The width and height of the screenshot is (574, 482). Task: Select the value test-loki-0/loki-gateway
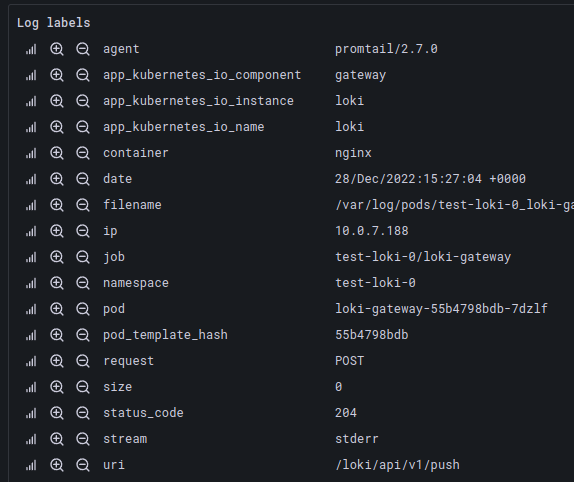click(423, 257)
